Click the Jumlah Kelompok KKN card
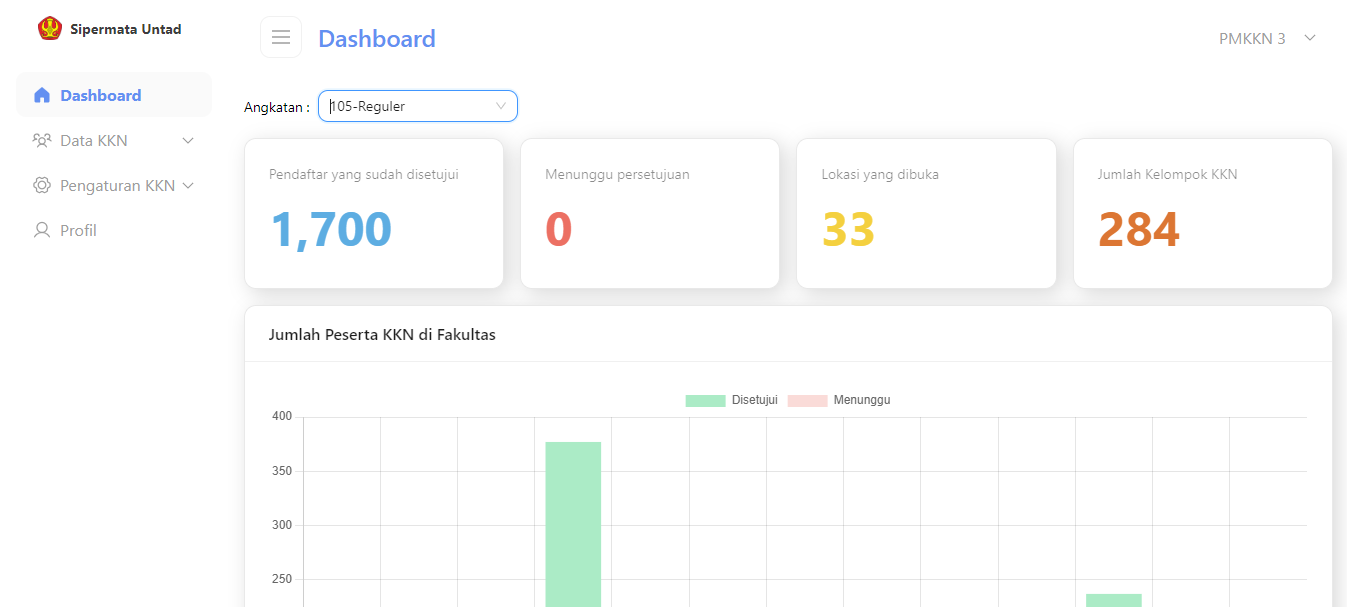The image size is (1347, 607). 1202,213
